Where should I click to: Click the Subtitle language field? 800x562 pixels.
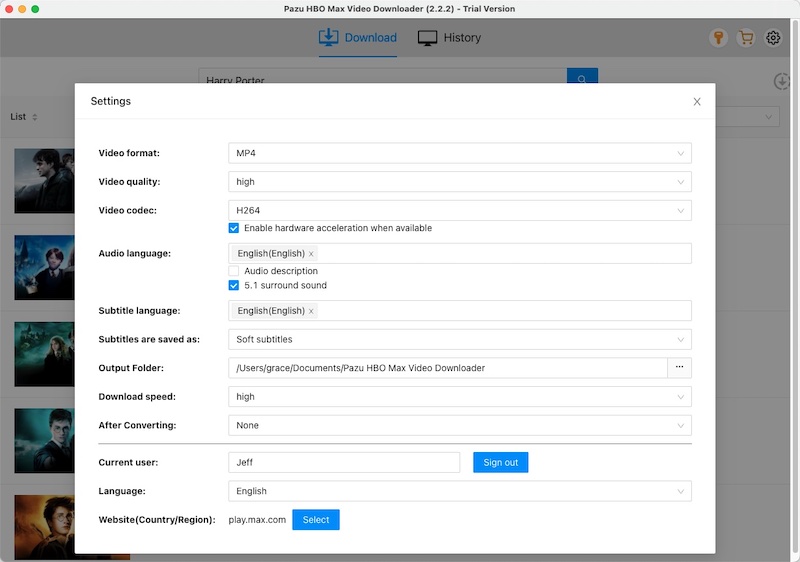pyautogui.click(x=460, y=311)
